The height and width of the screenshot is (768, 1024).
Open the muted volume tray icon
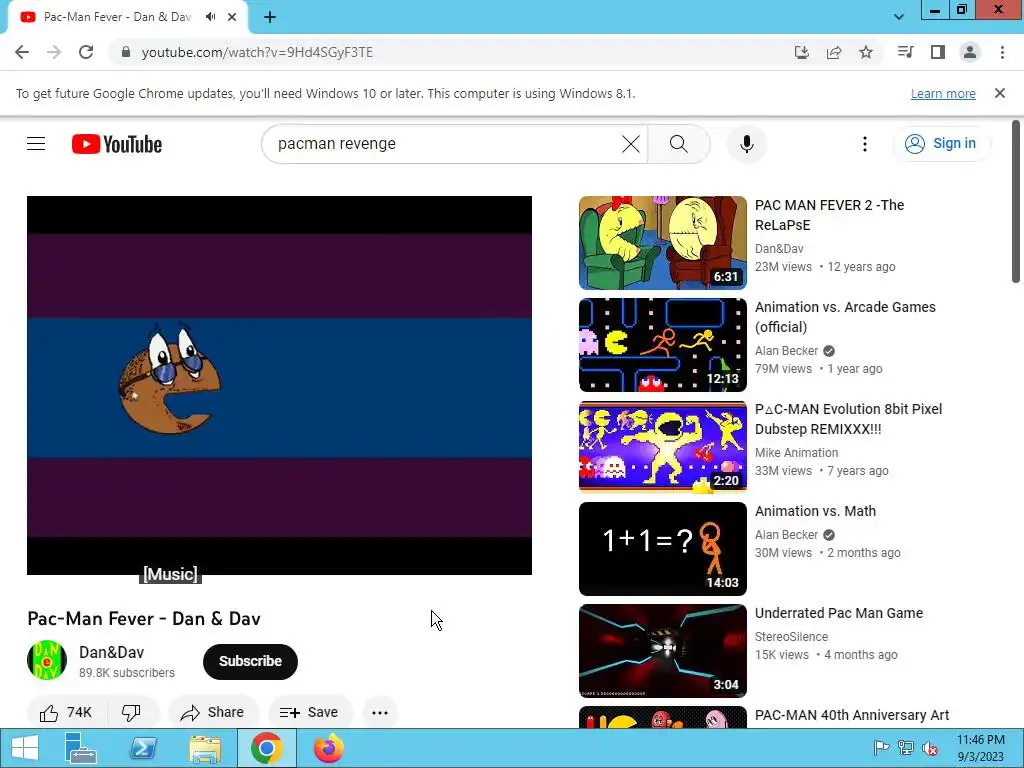[x=929, y=748]
